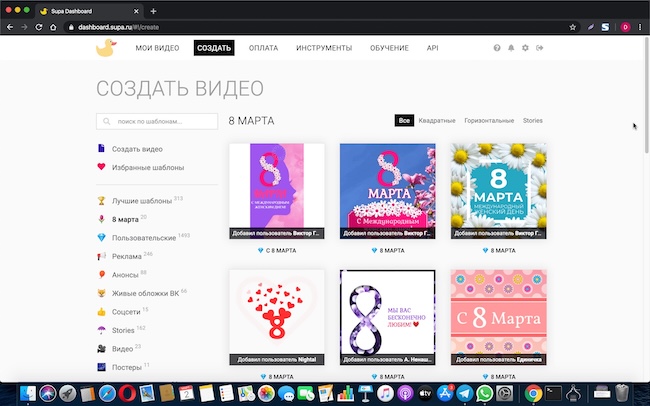Viewport: 650px width, 406px height.
Task: Open App Store from the Dock
Action: [445, 393]
